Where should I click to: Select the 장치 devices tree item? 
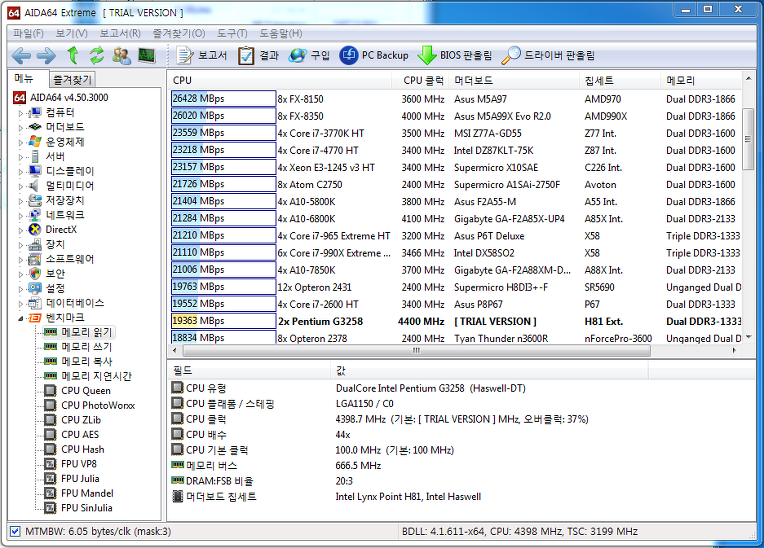coord(55,244)
